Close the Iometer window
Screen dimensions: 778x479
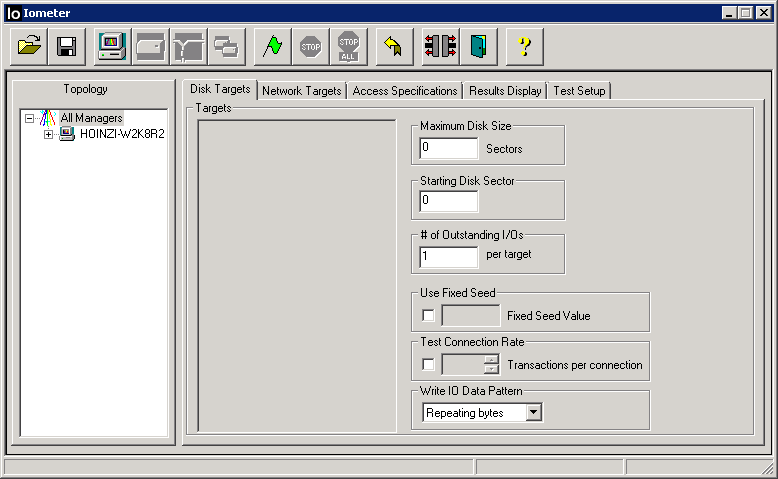764,13
